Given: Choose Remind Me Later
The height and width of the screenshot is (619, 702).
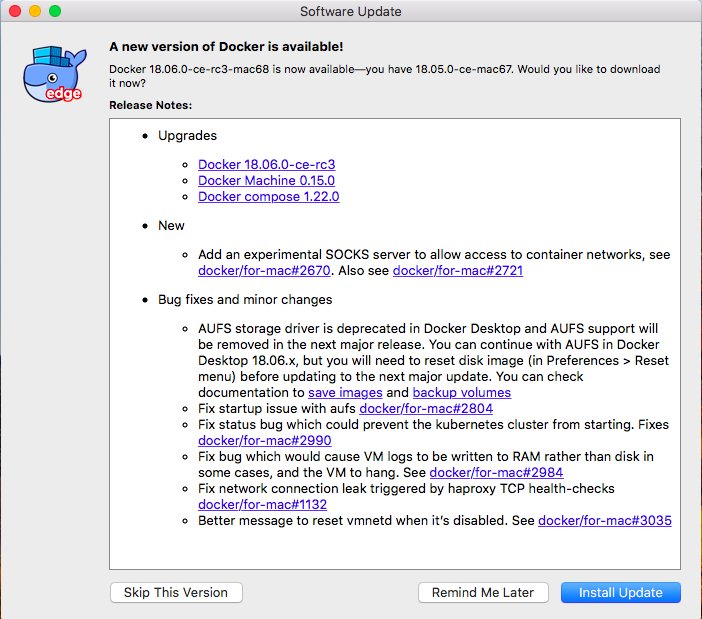Looking at the screenshot, I should [x=483, y=592].
